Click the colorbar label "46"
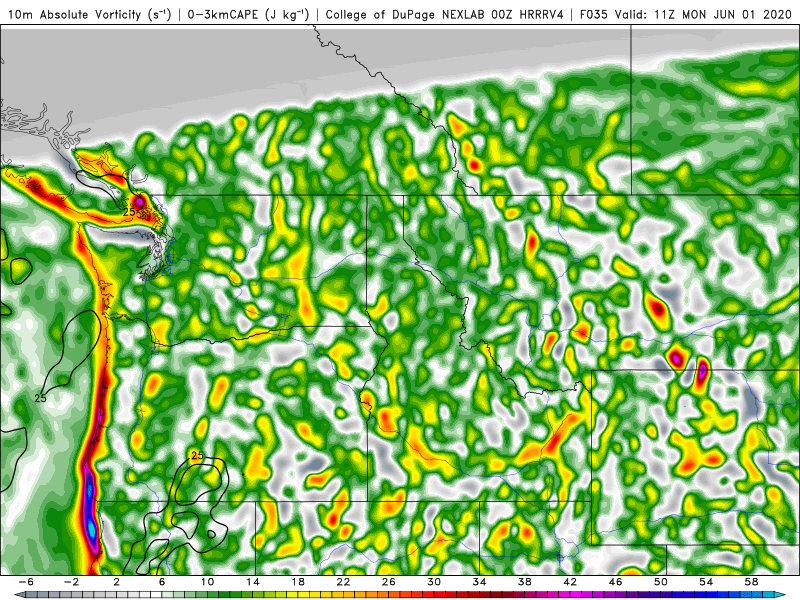 tap(616, 582)
